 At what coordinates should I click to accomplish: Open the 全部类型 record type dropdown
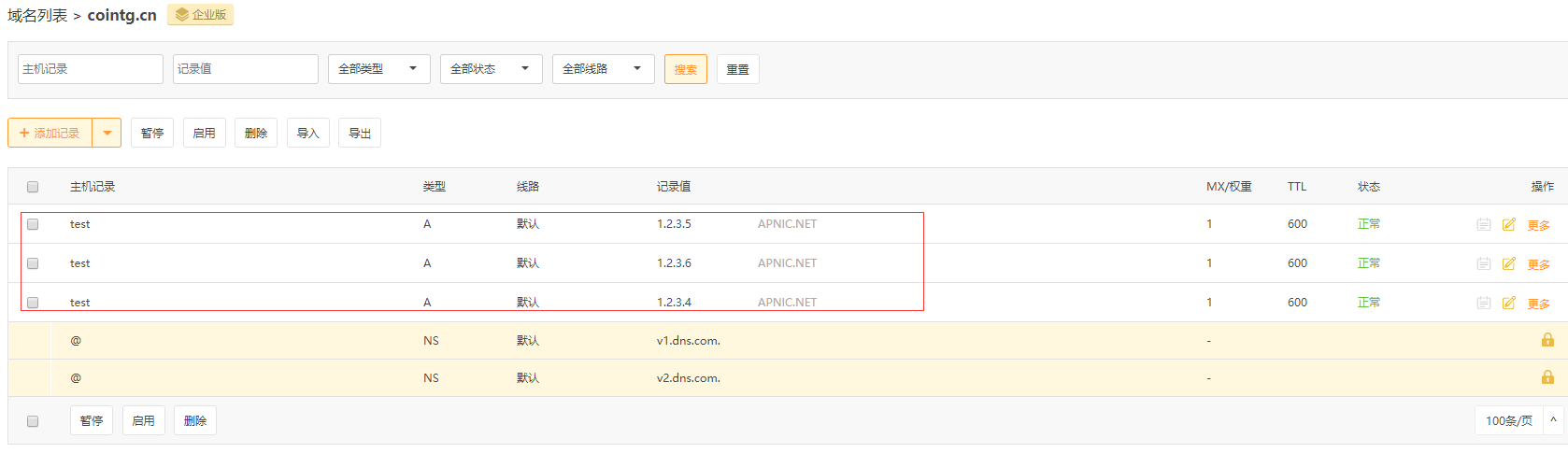pos(378,69)
